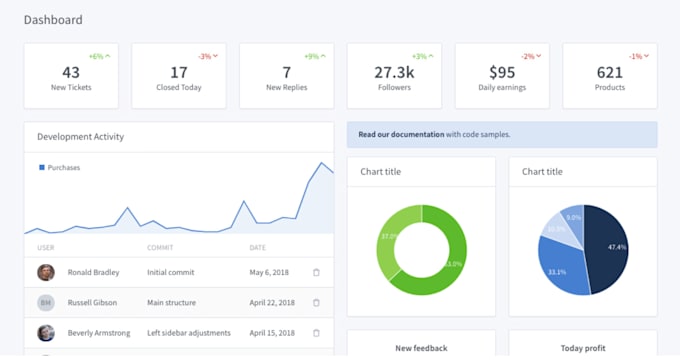Select the name Ronald Bradley
This screenshot has height=362, width=680.
(93, 272)
